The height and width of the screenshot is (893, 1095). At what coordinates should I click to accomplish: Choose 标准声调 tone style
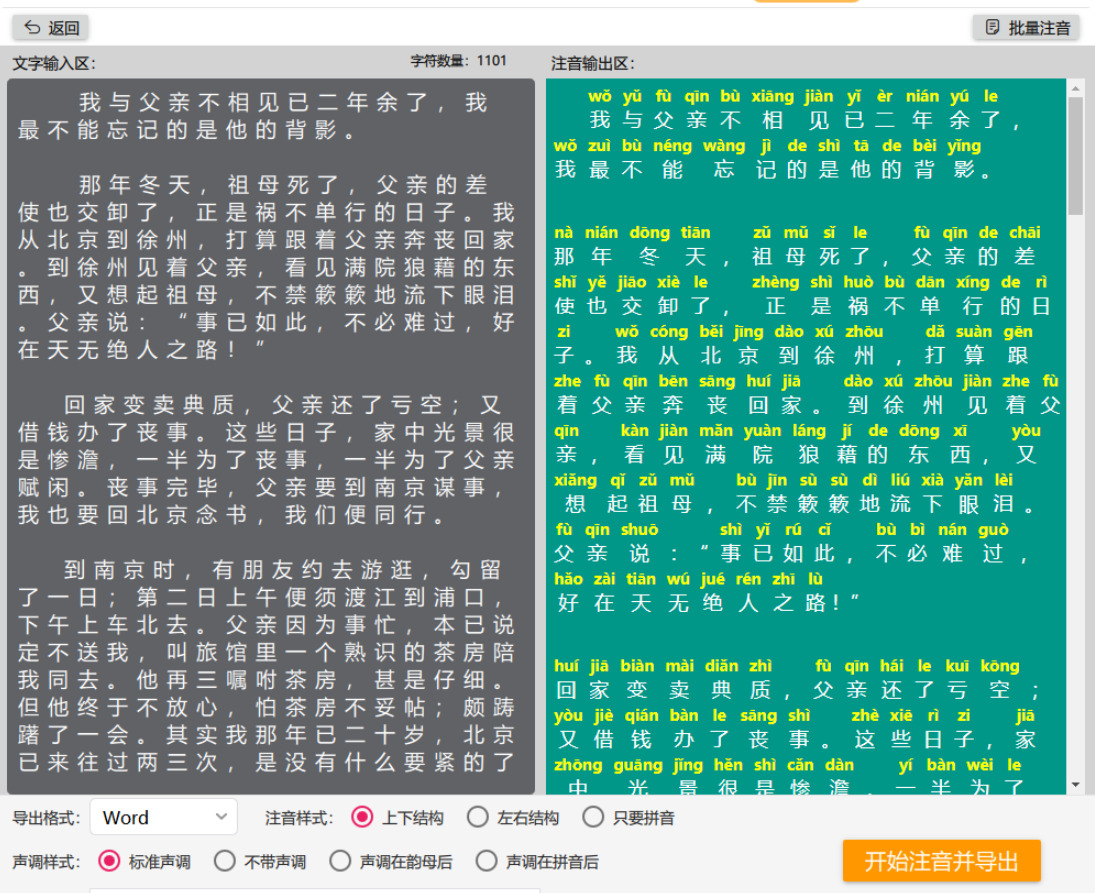point(109,861)
